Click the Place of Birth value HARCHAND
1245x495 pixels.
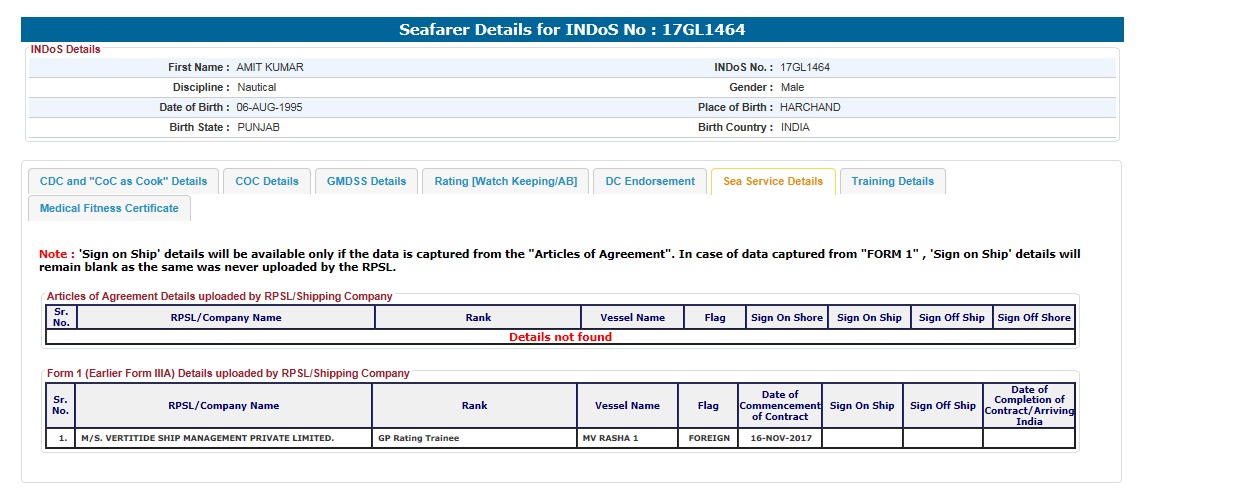pyautogui.click(x=810, y=107)
